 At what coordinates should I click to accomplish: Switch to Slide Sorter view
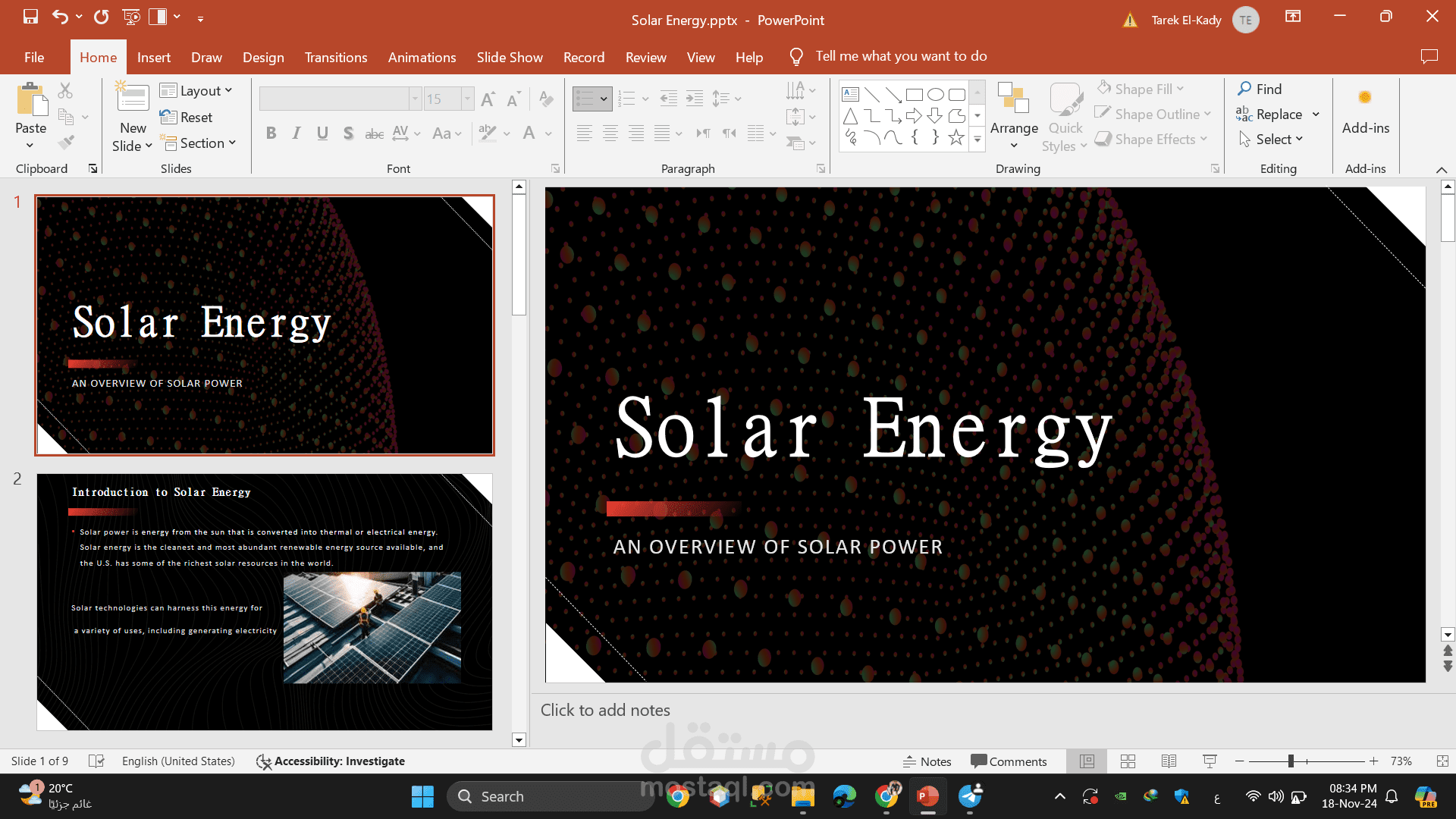coord(1128,761)
